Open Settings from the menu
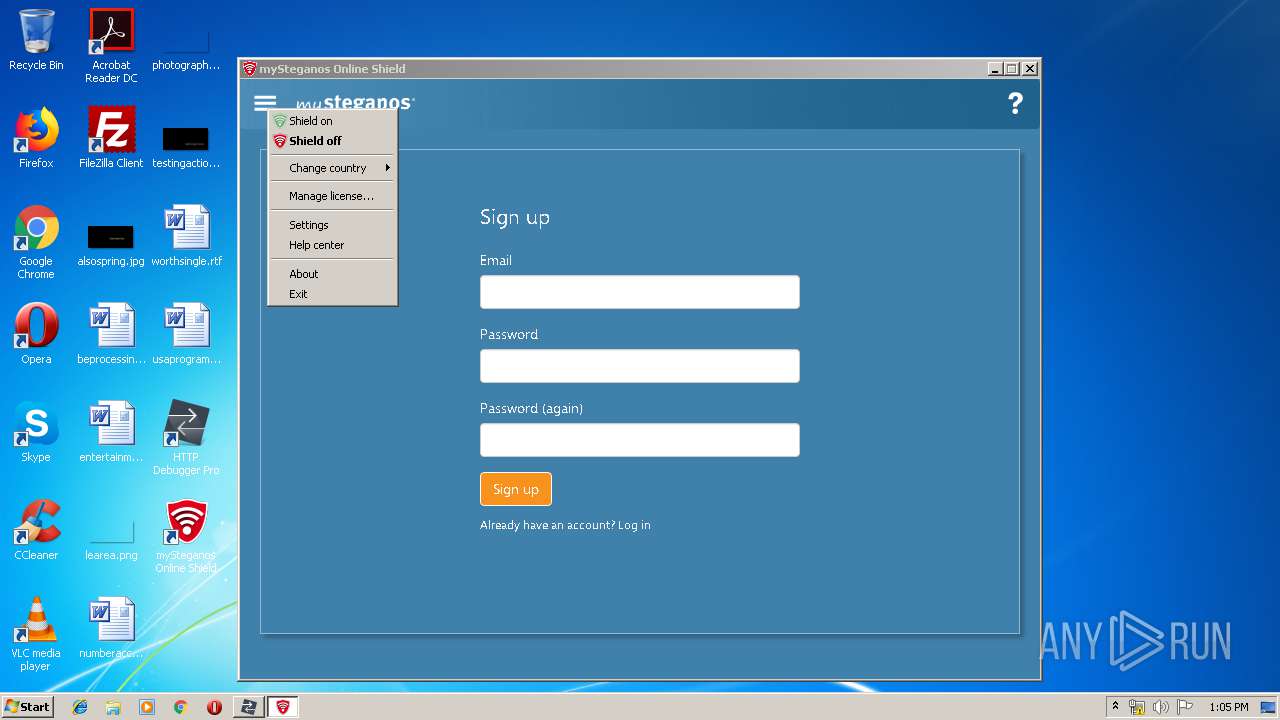This screenshot has width=1280, height=720. 333,225
